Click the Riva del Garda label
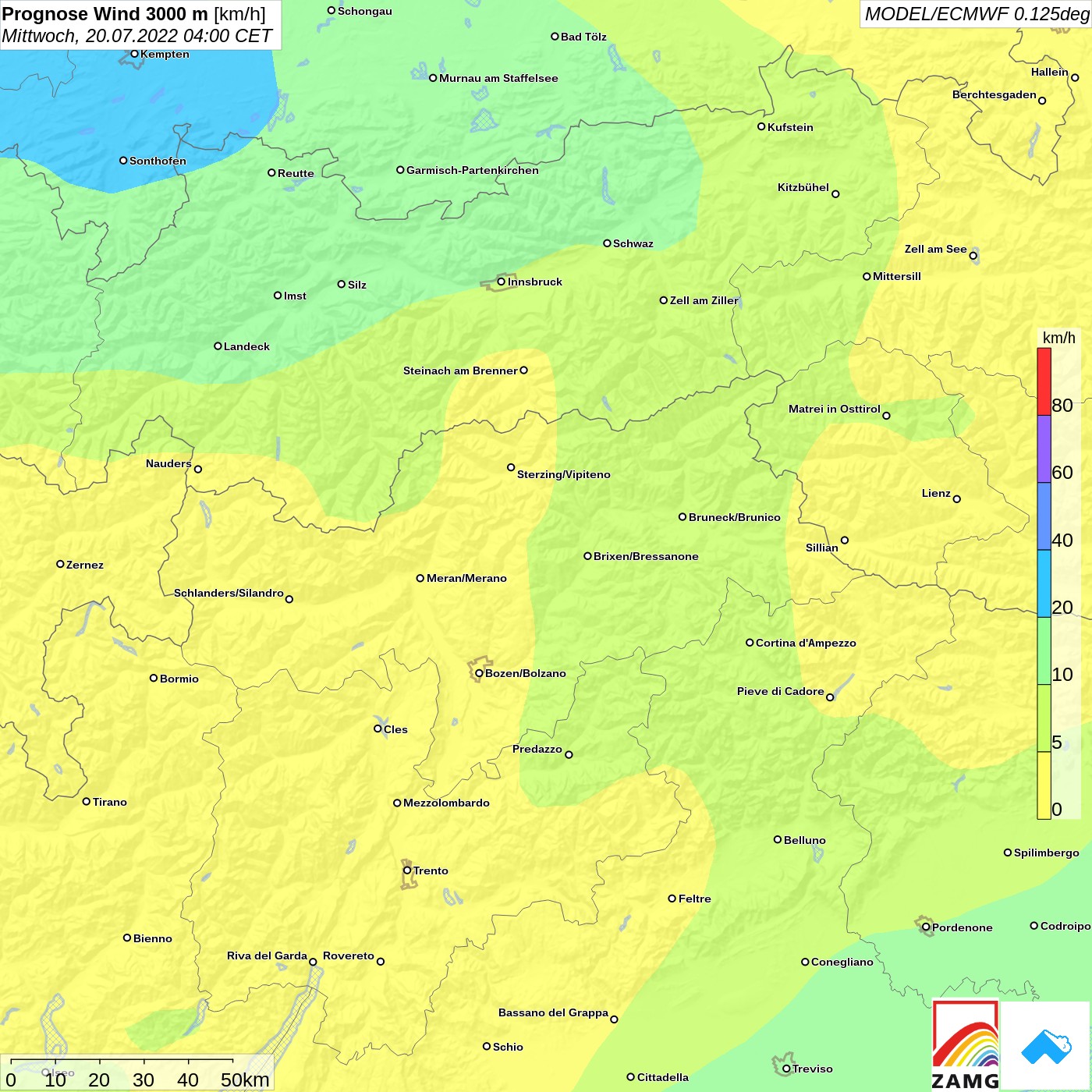 pyautogui.click(x=267, y=955)
